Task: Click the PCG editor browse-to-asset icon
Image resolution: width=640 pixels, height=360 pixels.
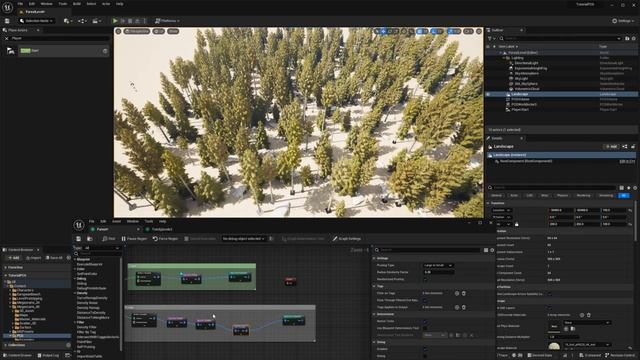Action: pos(89,239)
